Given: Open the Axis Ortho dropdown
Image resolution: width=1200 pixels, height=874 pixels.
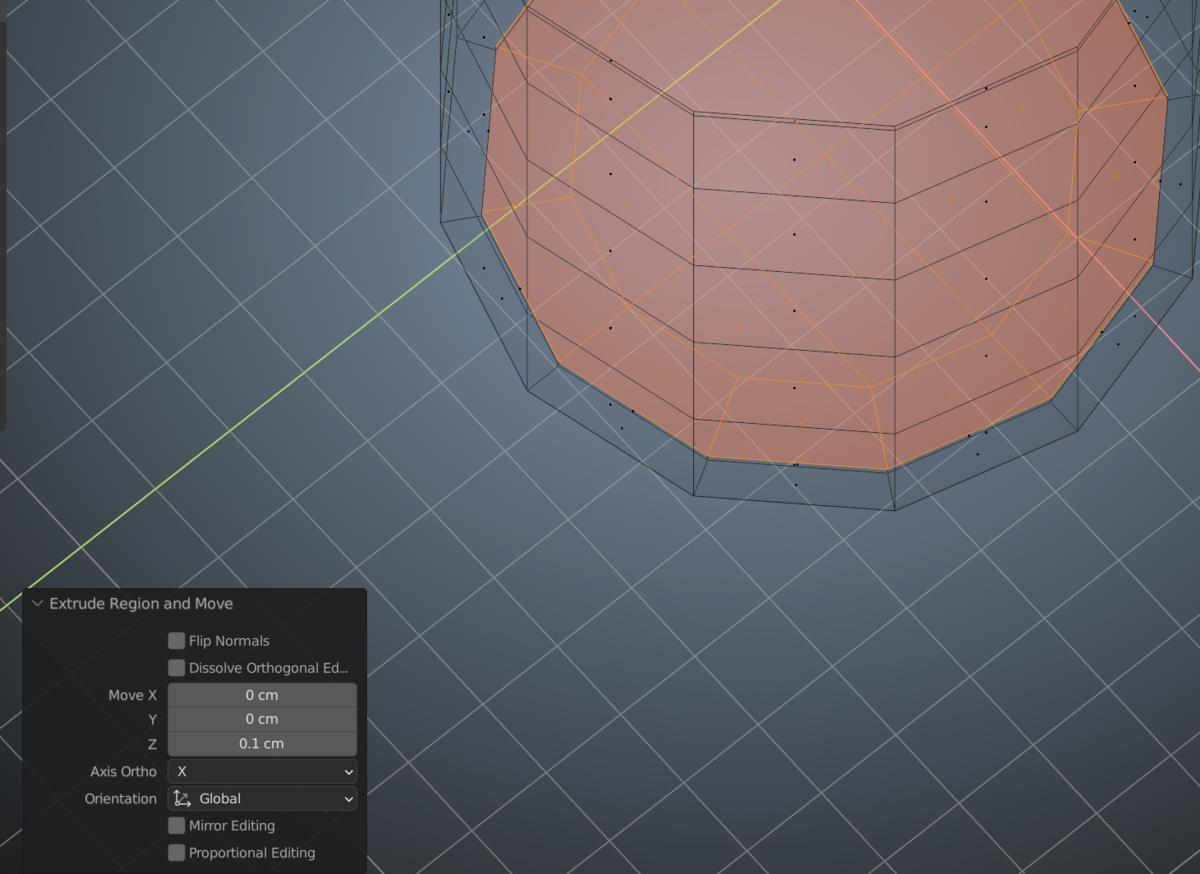Looking at the screenshot, I should (262, 772).
